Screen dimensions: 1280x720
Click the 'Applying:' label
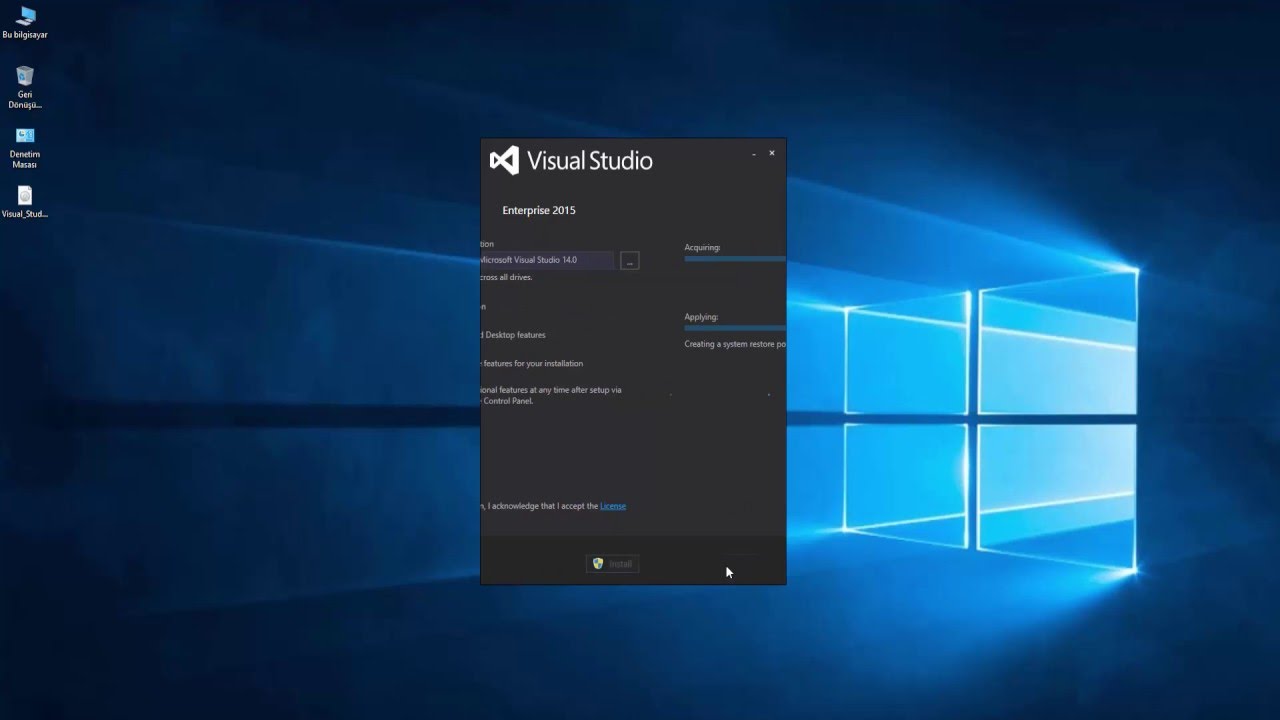point(701,317)
